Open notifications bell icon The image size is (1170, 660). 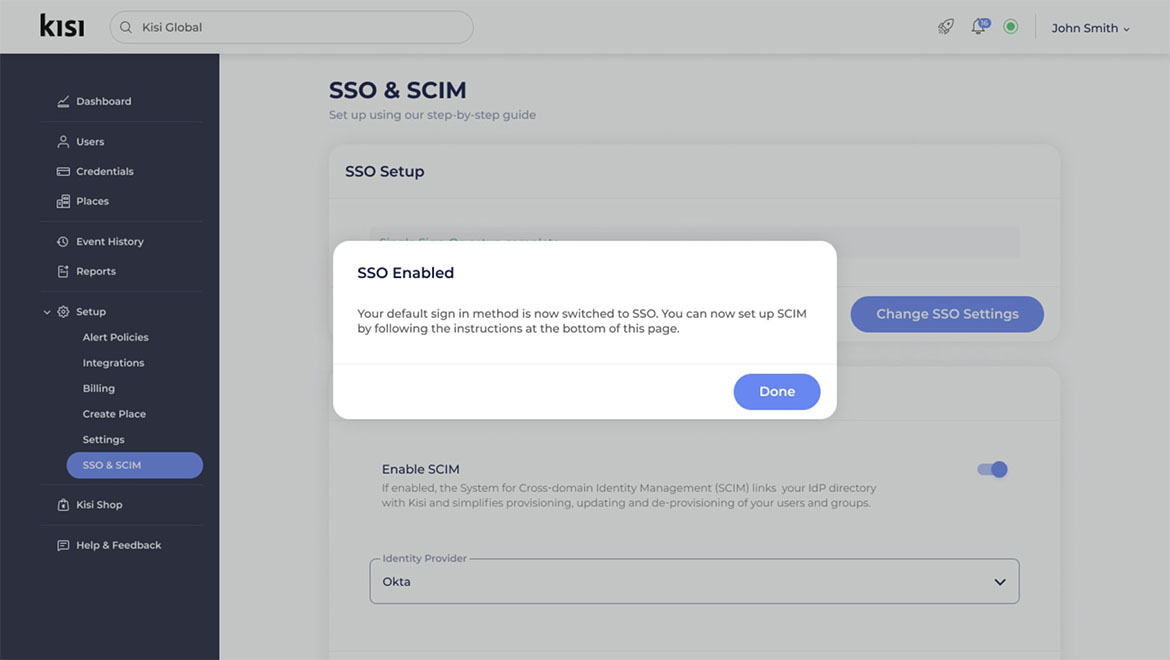pos(980,26)
